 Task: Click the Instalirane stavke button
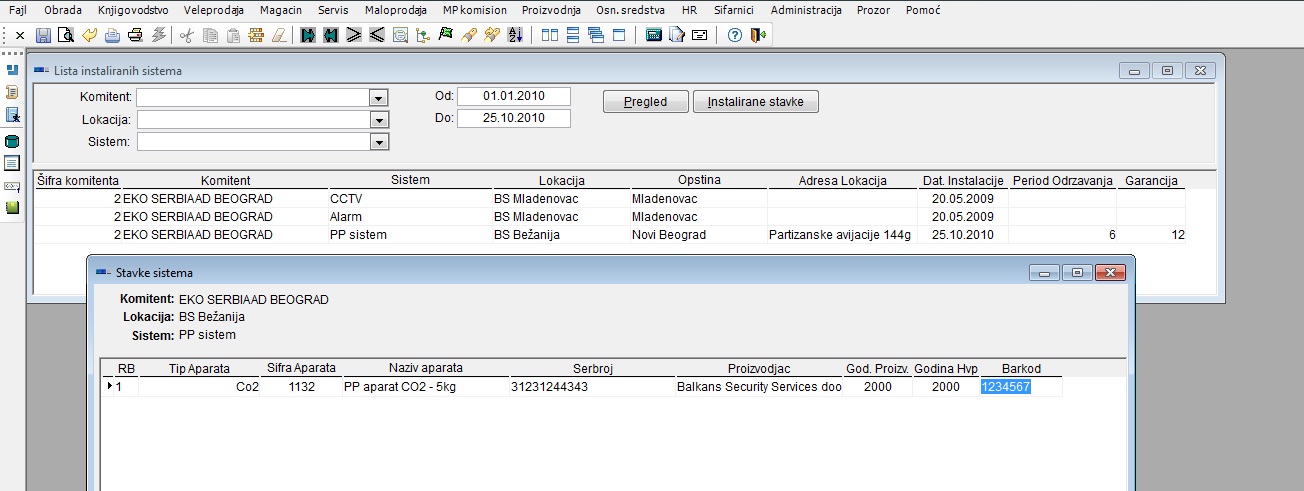click(x=756, y=102)
